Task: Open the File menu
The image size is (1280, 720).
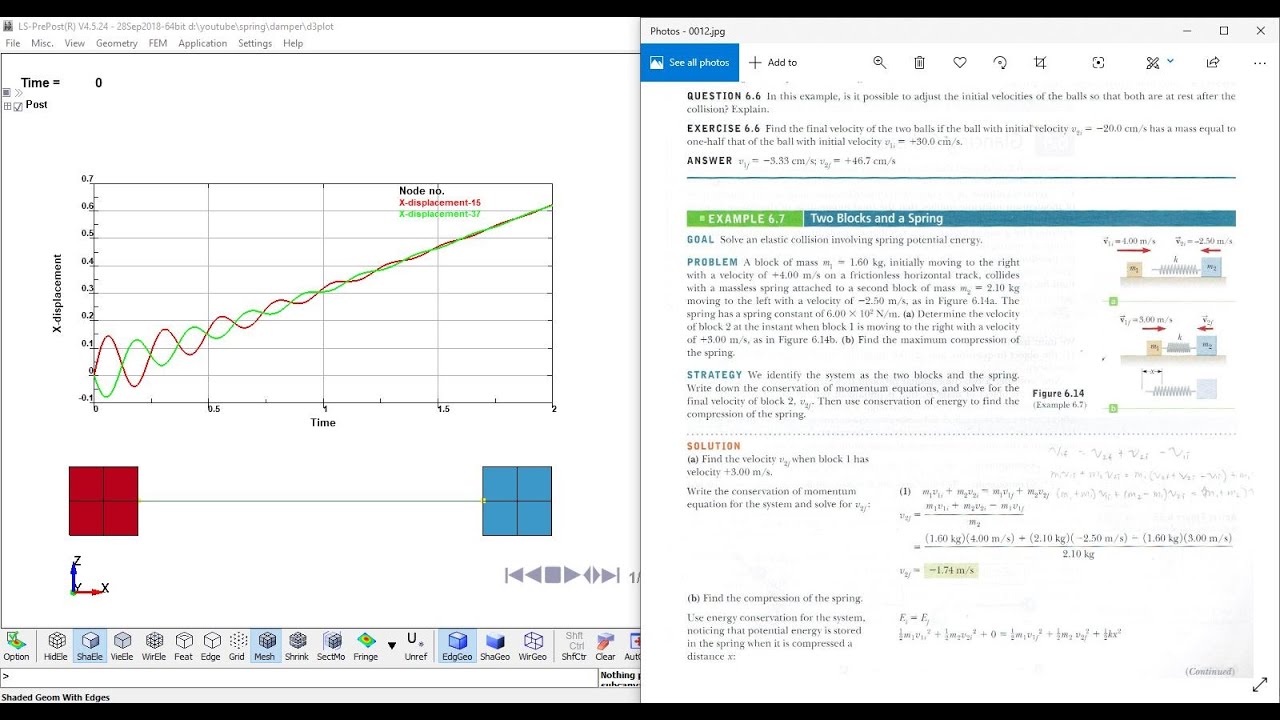Action: pos(13,43)
